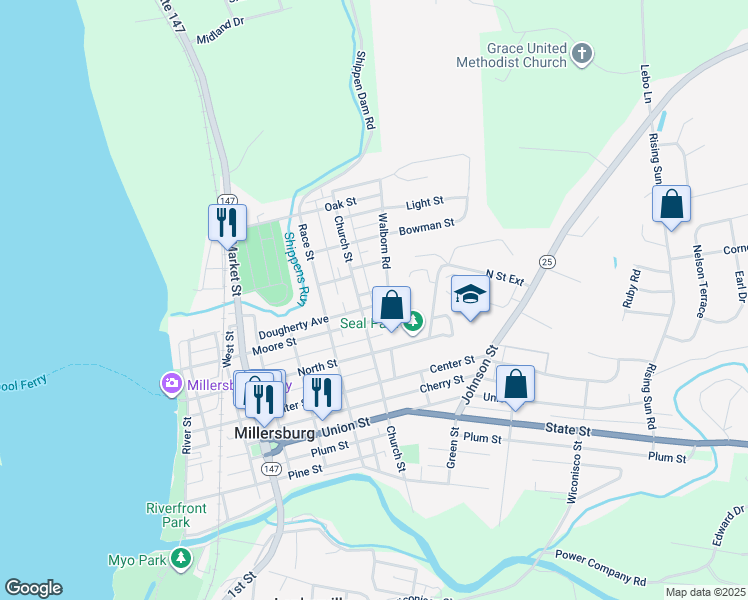Image resolution: width=748 pixels, height=600 pixels.
Task: Click the Map data ©2025 attribution
Action: [x=705, y=592]
